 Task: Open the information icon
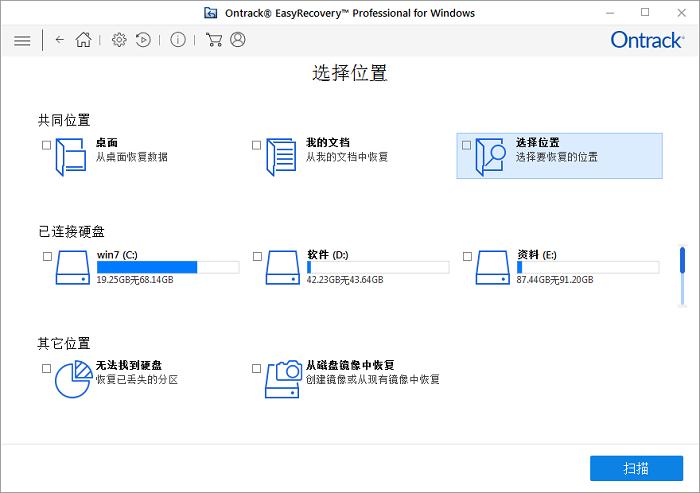click(178, 40)
